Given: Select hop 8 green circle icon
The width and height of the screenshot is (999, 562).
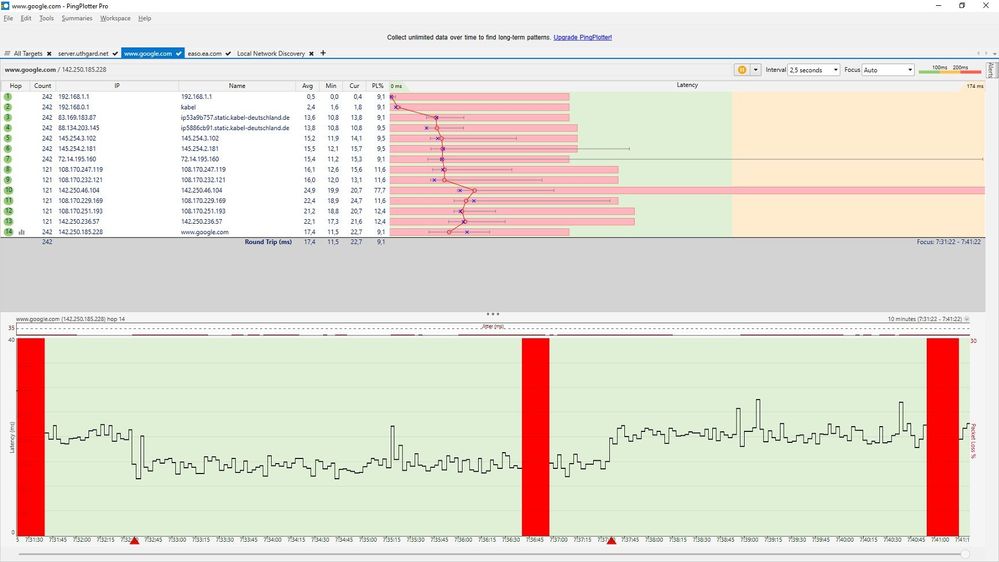Looking at the screenshot, I should (8, 169).
